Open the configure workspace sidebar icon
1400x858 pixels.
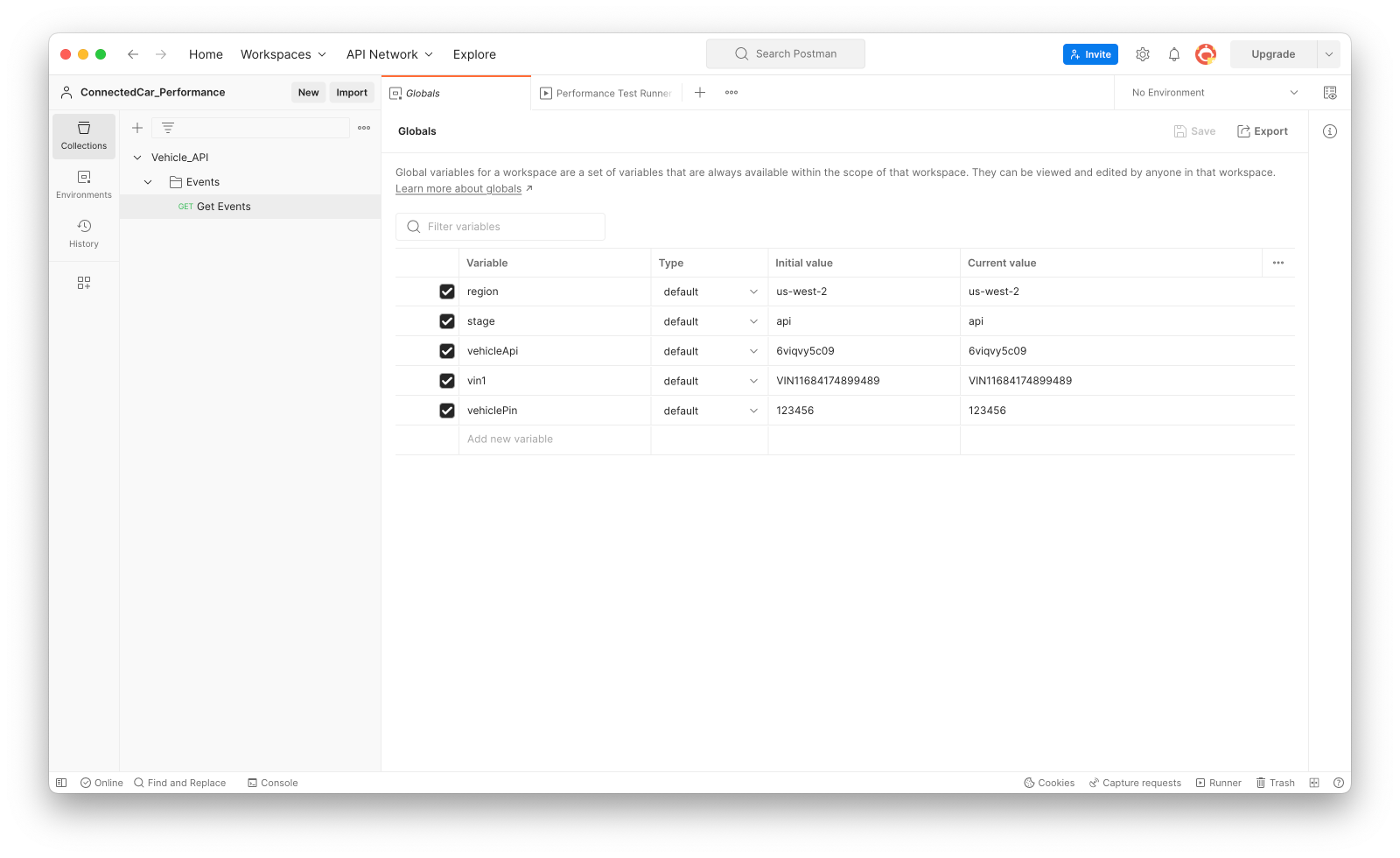coord(84,283)
